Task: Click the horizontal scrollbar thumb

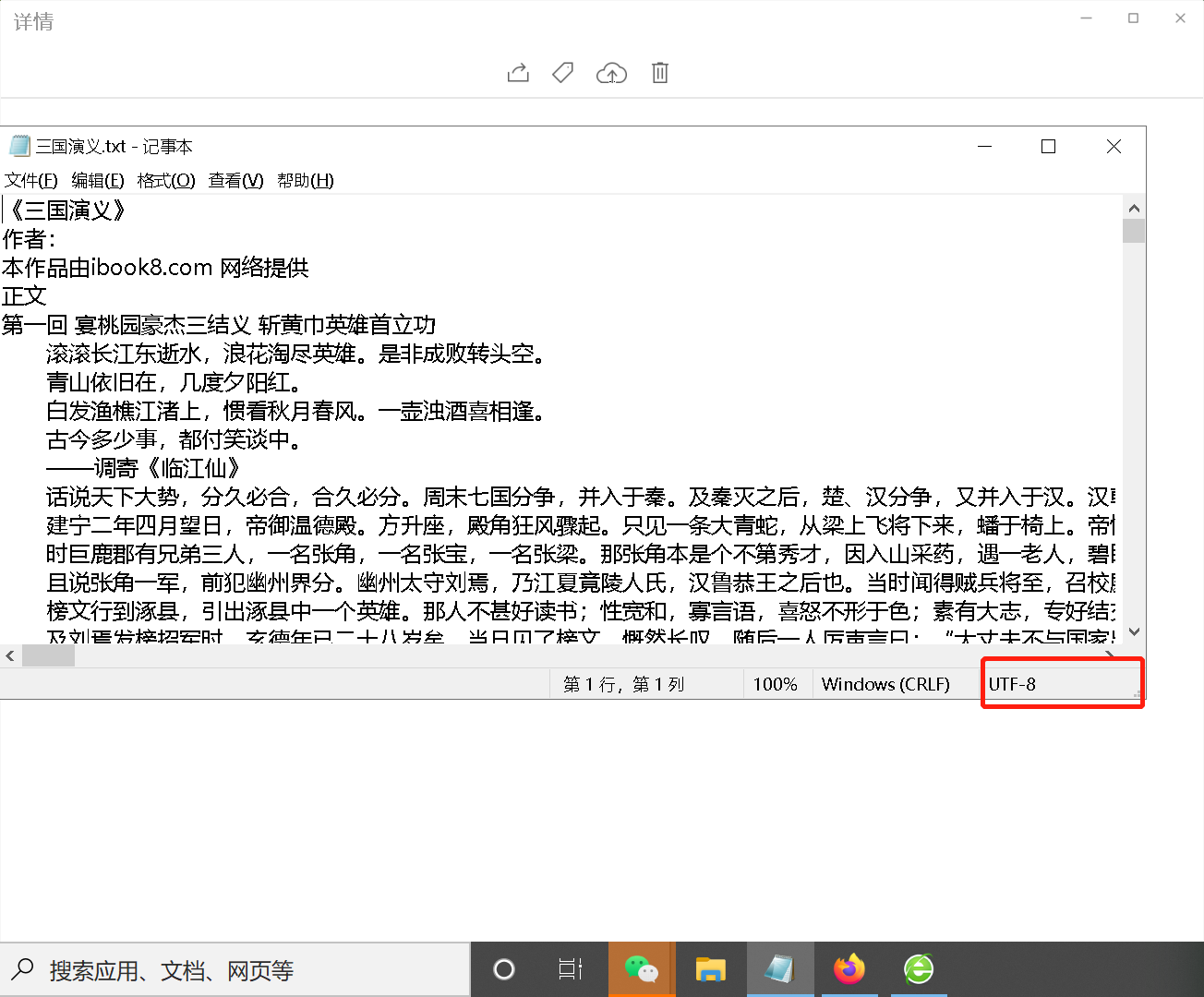Action: (48, 656)
